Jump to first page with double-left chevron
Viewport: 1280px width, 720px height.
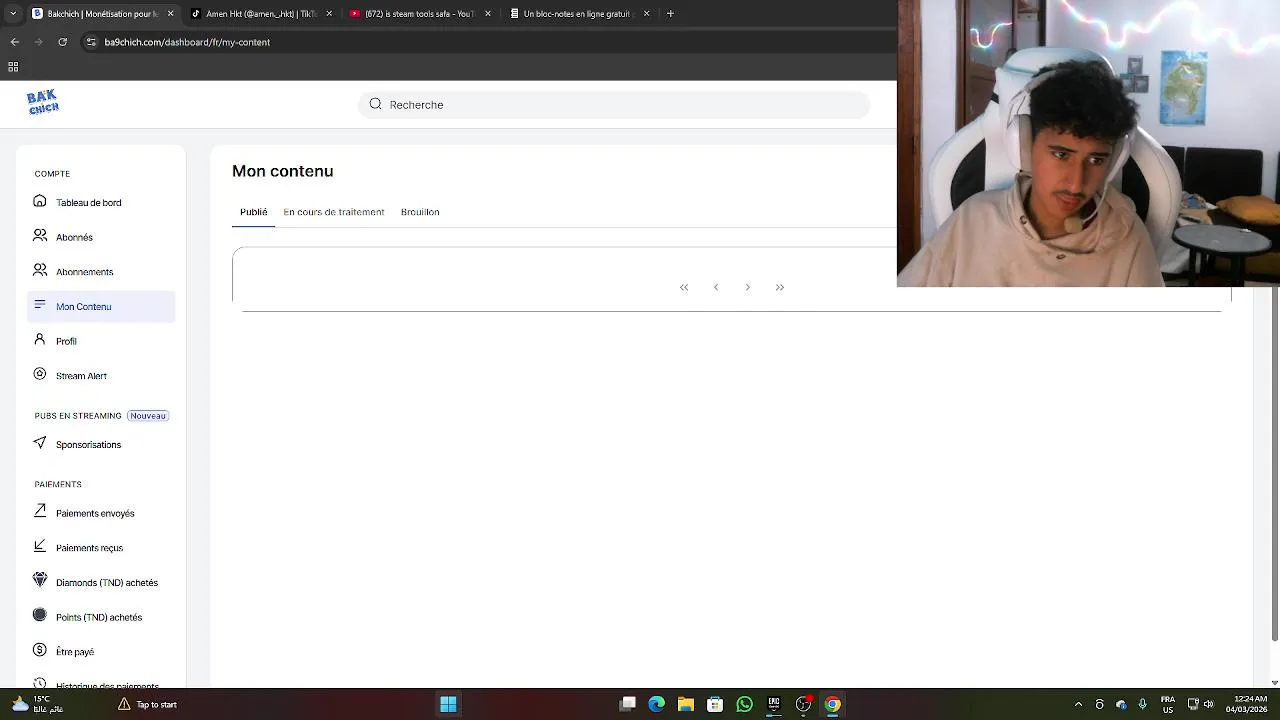click(684, 287)
